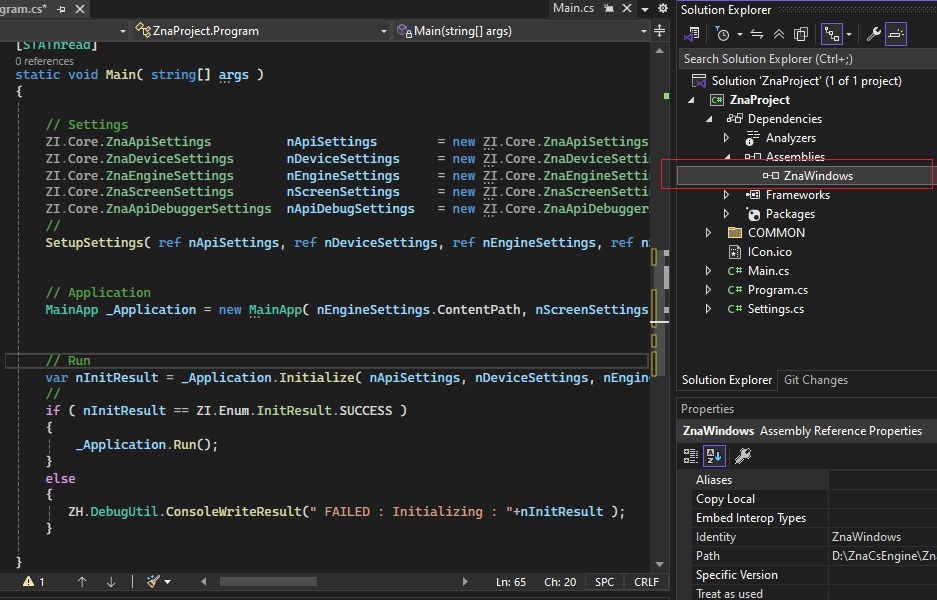Image resolution: width=937 pixels, height=604 pixels.
Task: Click the Analyzers icon in tree
Action: click(752, 138)
